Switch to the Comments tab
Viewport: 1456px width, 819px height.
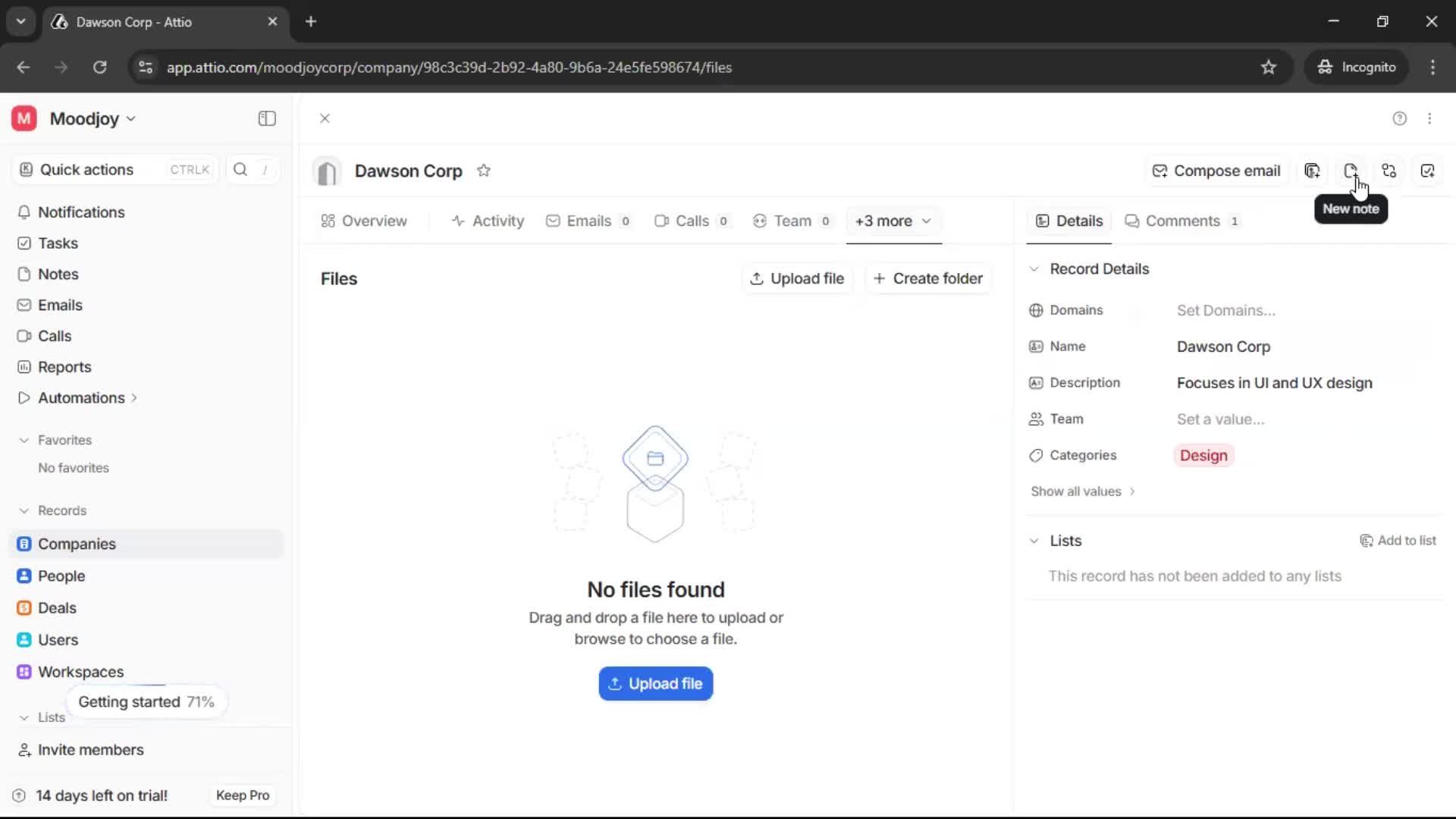[x=1182, y=221]
